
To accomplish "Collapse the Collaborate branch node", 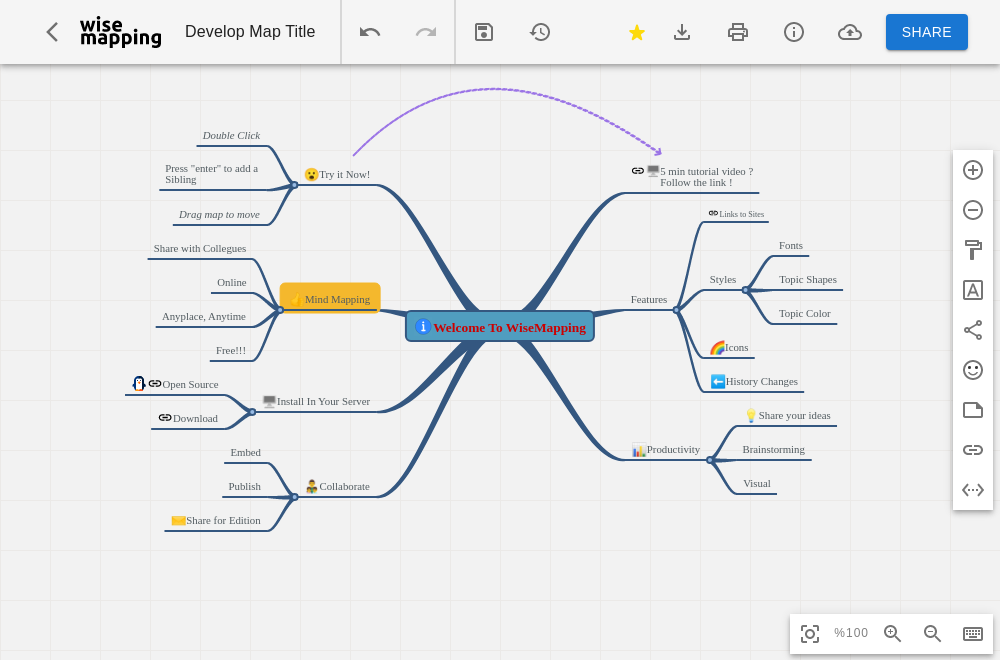I will (x=295, y=497).
